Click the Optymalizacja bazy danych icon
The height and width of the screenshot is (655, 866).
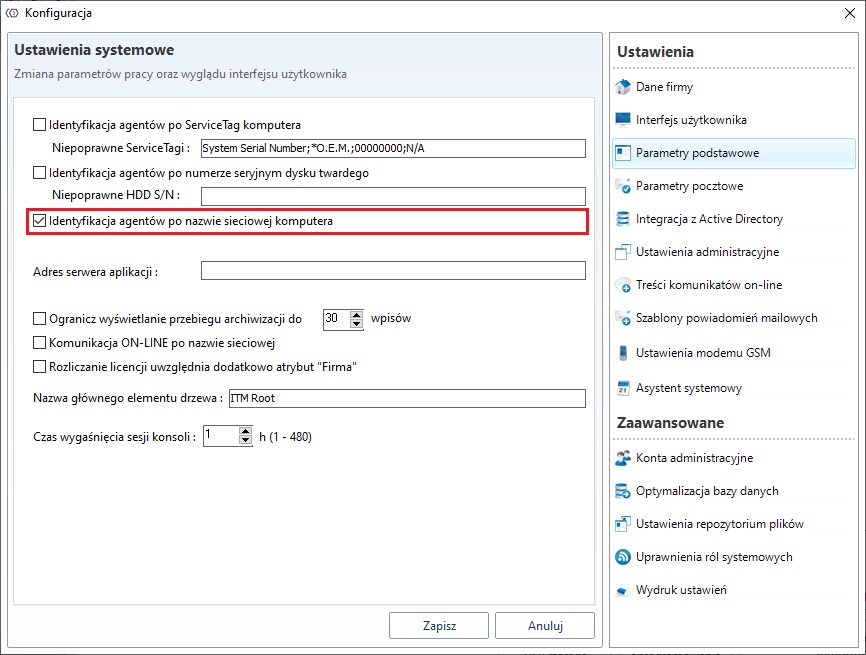623,491
